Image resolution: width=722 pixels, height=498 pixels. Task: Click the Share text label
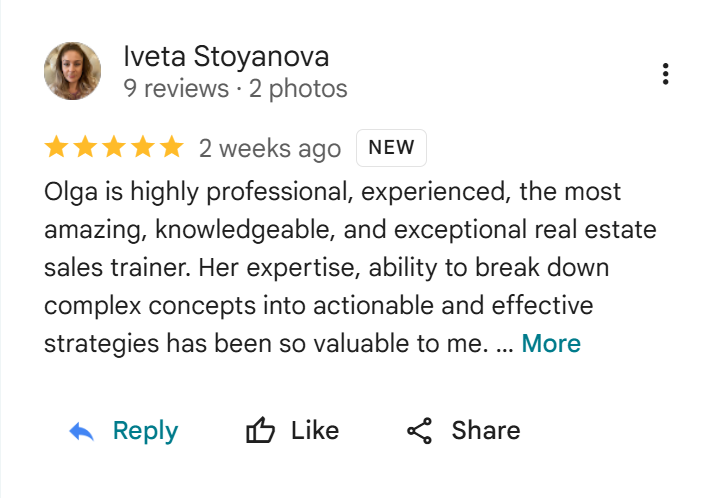tap(485, 431)
